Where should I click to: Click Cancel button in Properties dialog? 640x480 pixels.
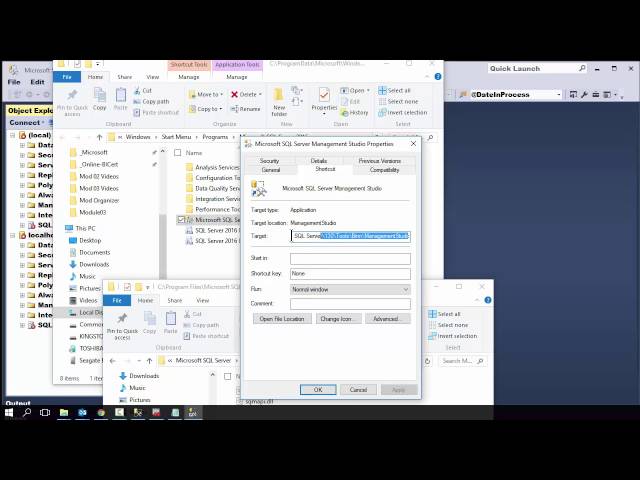(358, 390)
